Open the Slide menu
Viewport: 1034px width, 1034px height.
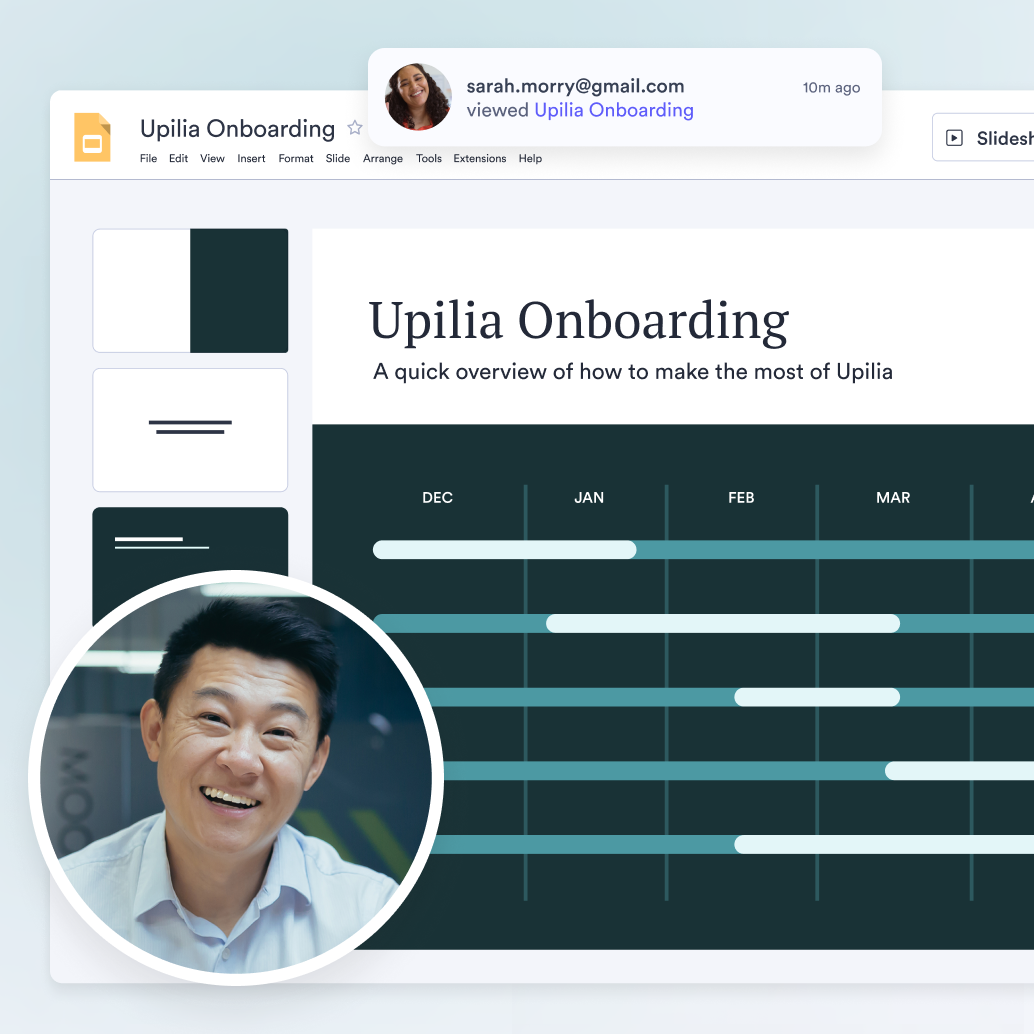coord(338,158)
